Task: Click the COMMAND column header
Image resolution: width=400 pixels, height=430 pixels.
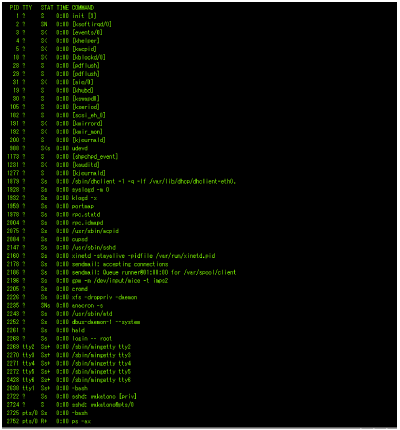Action: click(x=83, y=8)
